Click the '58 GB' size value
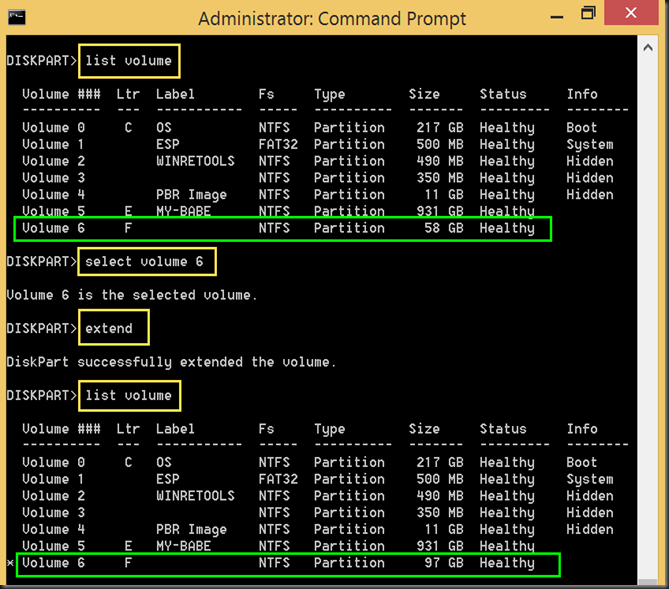The image size is (669, 589). pos(444,228)
